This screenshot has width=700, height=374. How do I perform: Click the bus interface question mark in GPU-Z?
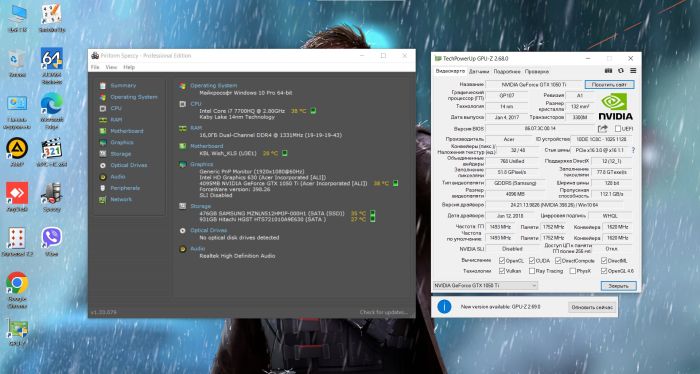[633, 150]
